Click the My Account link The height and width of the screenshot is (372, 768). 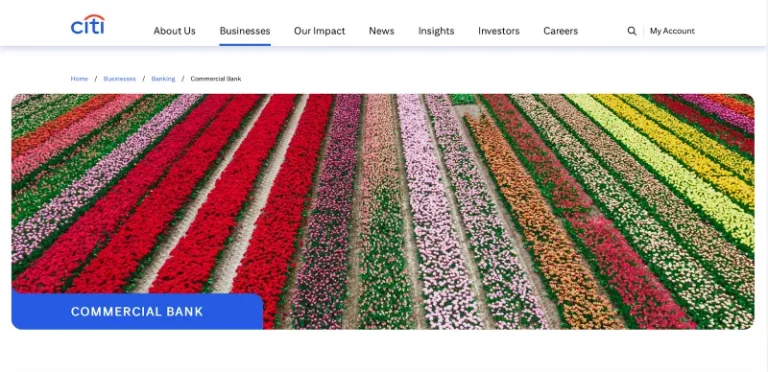coord(672,31)
